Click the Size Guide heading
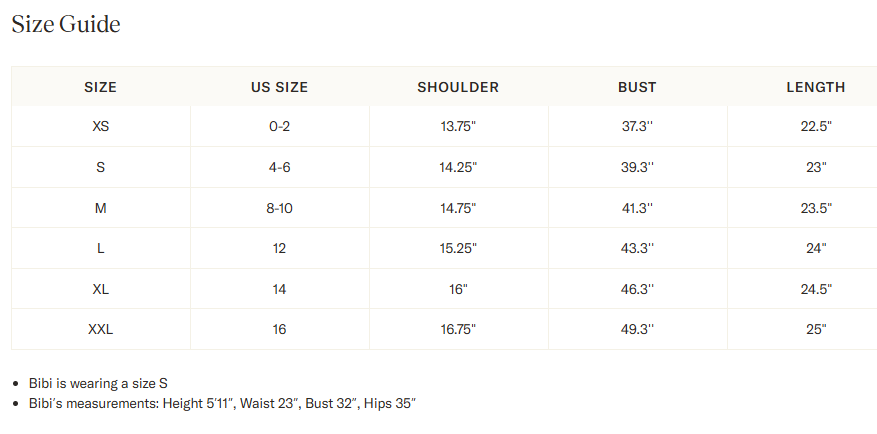The image size is (877, 434). (x=66, y=25)
